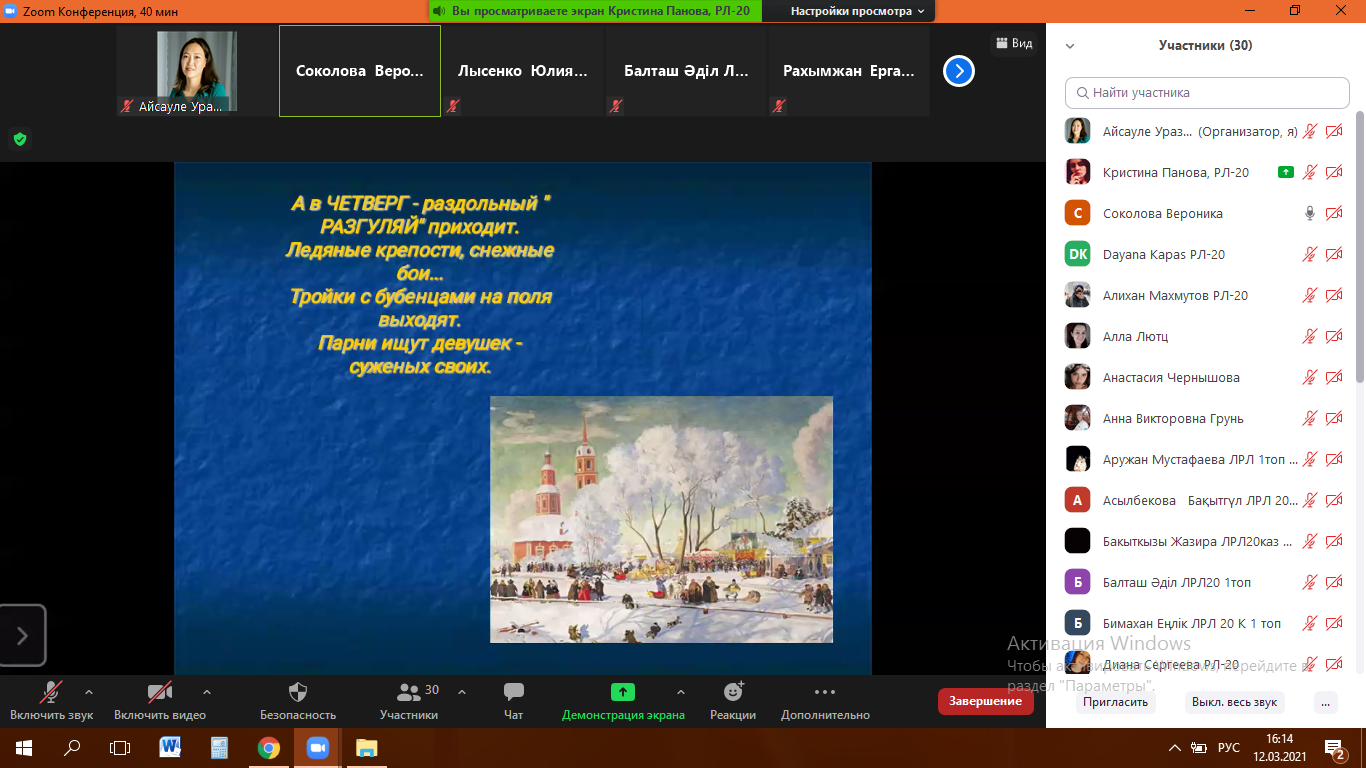Open Word from the taskbar

170,747
